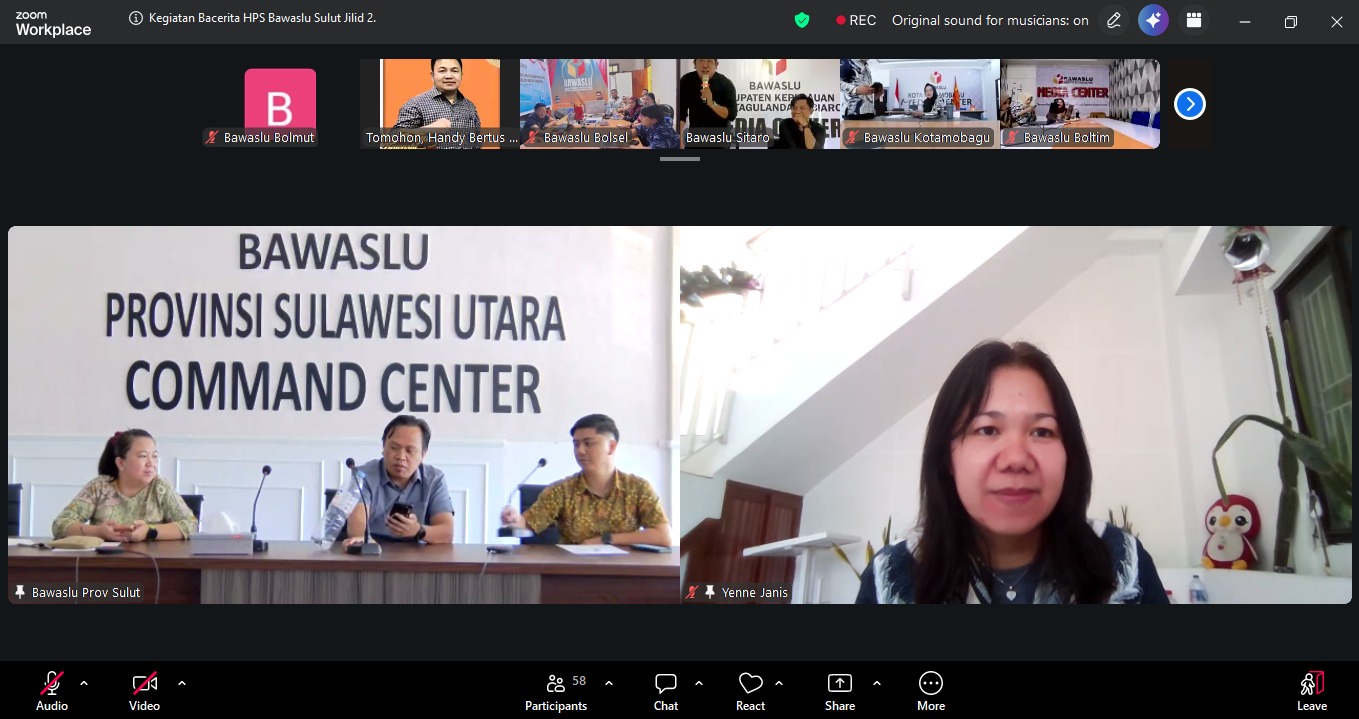The width and height of the screenshot is (1359, 719).
Task: Click the Bawaslu Prov Sulut main video
Action: (343, 415)
